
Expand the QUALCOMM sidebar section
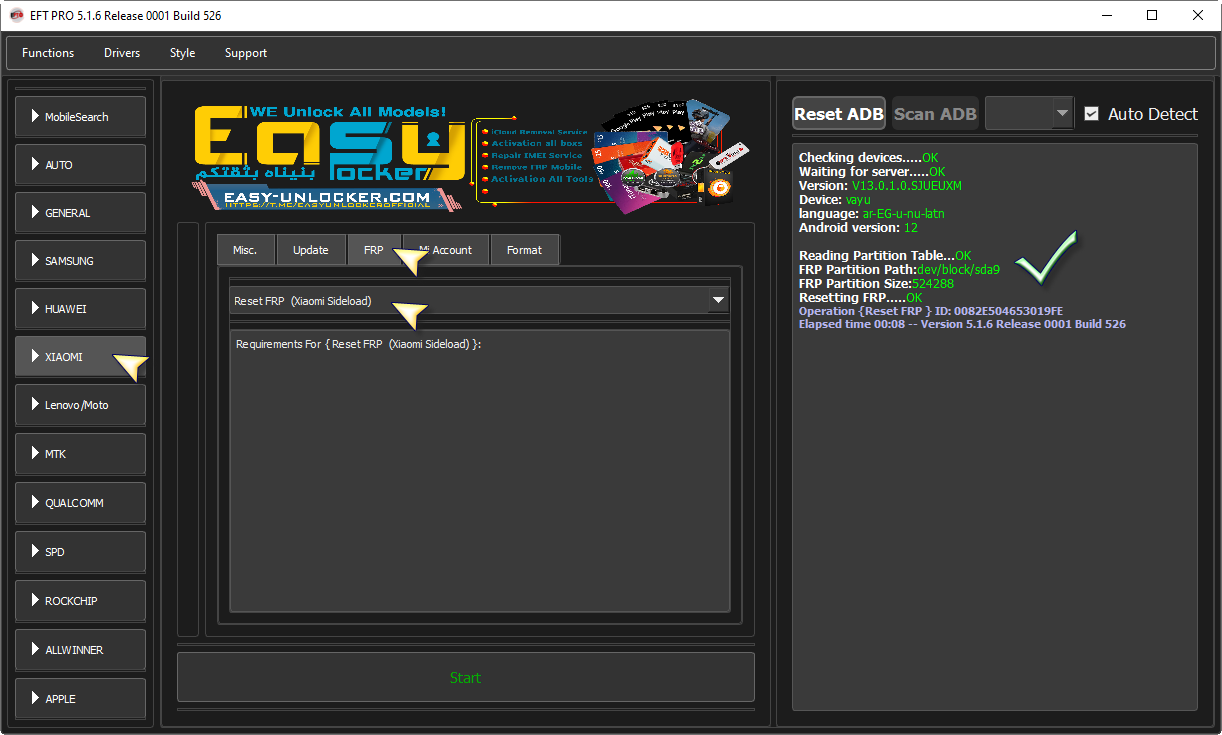tap(80, 503)
